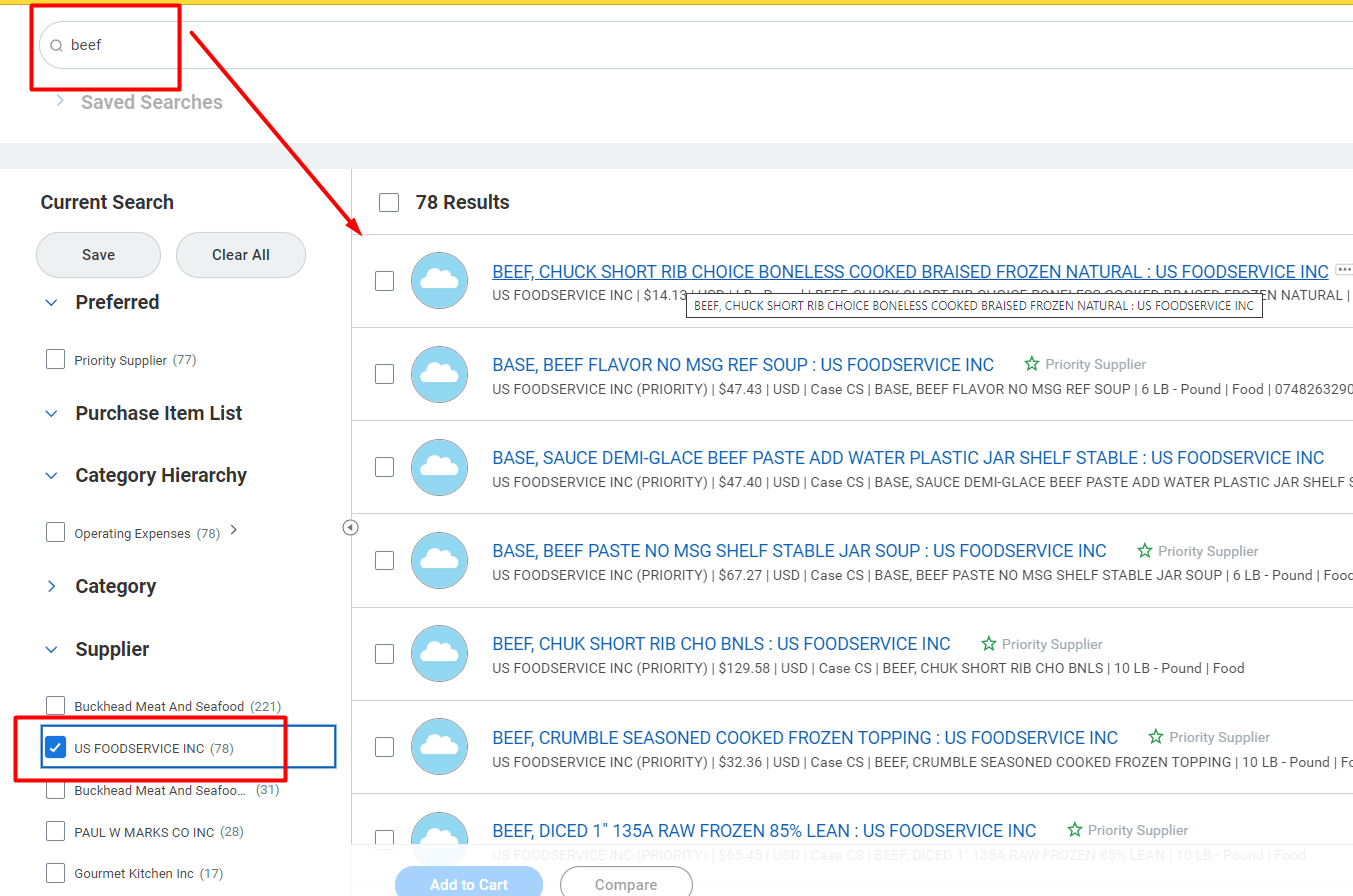Select all 78 results checkbox
1353x896 pixels.
[x=389, y=203]
